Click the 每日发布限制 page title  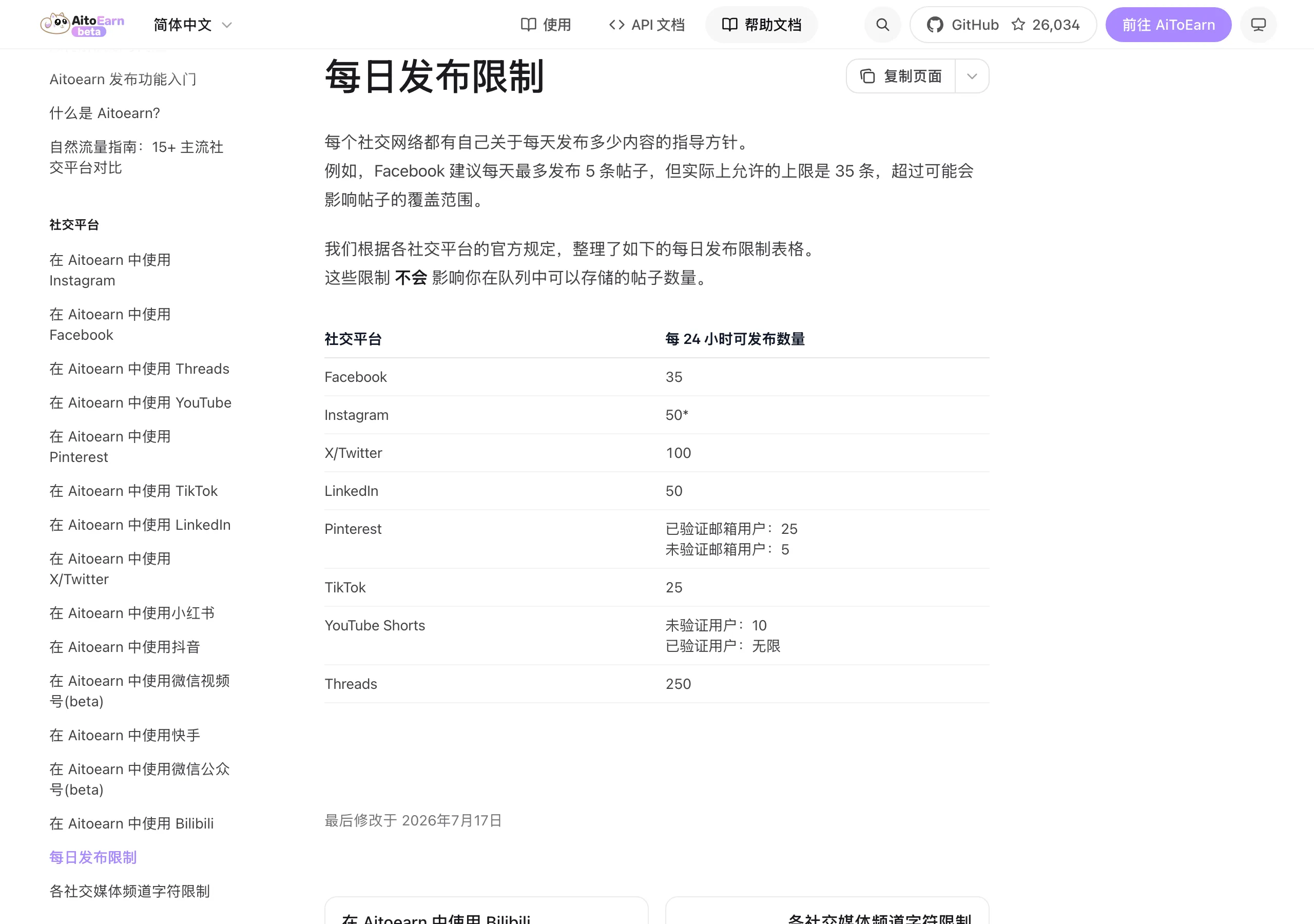pos(433,76)
